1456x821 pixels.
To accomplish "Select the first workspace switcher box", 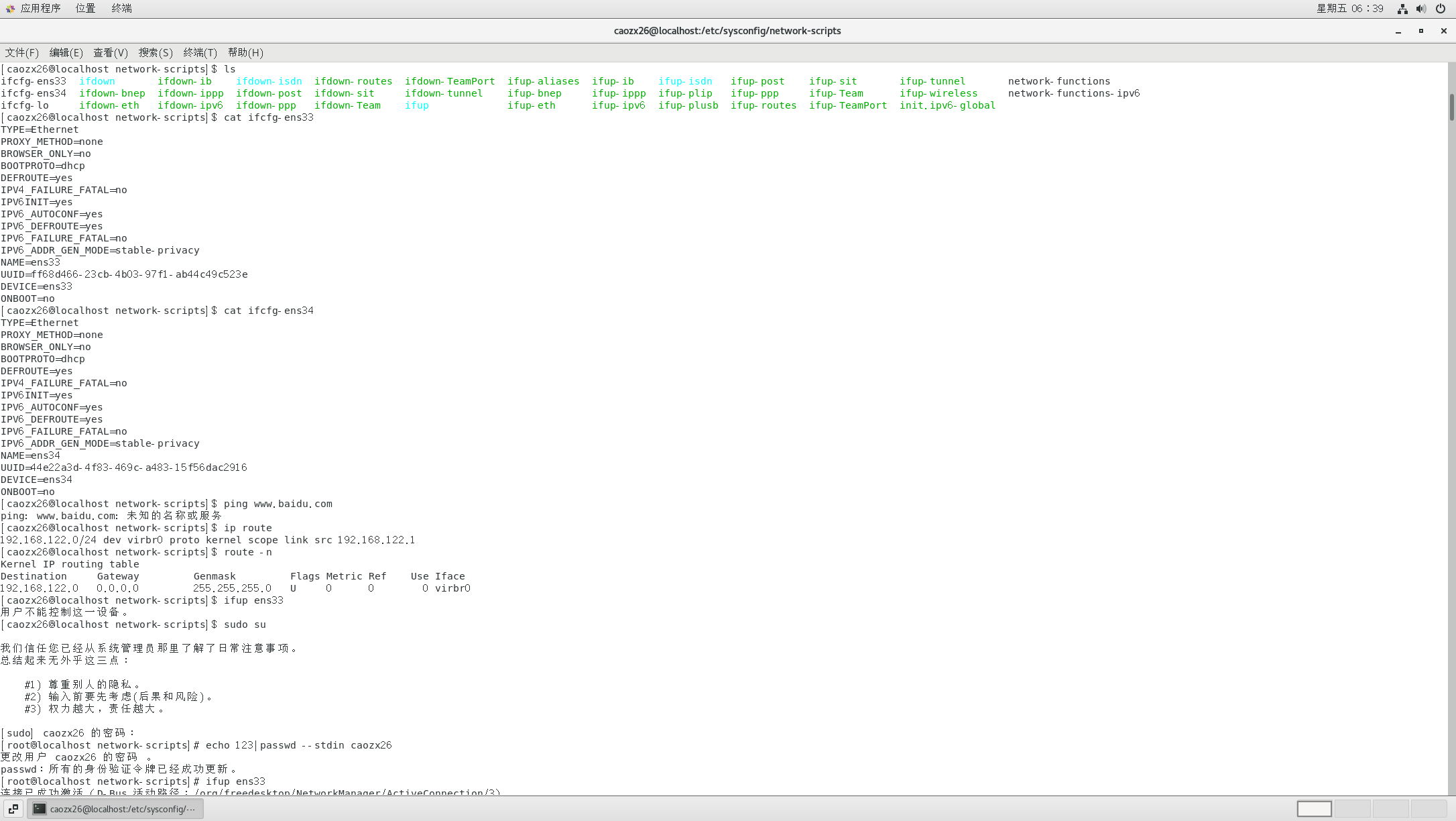I will coord(1314,809).
